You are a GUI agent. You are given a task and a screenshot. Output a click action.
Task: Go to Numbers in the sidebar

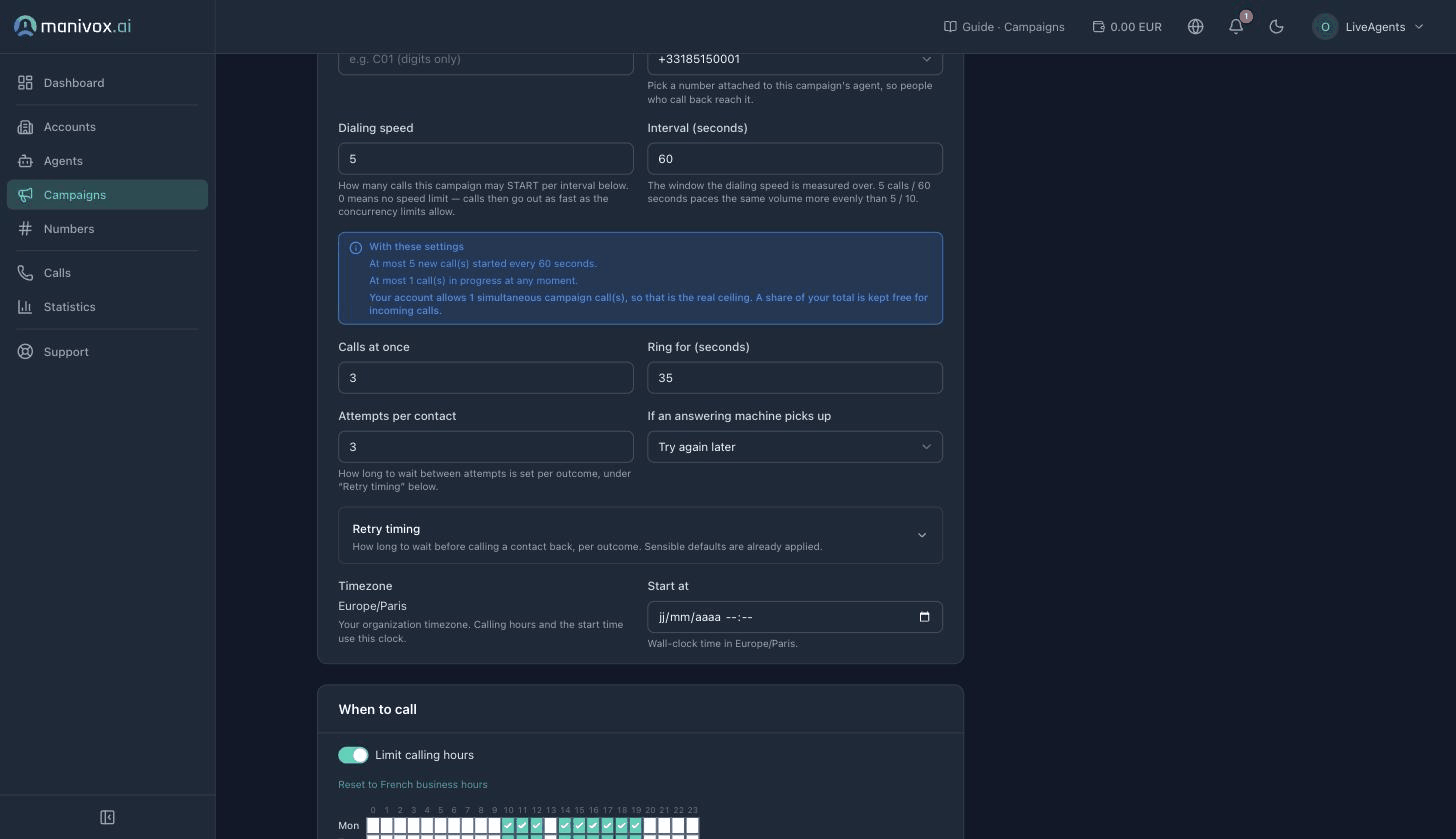point(107,229)
